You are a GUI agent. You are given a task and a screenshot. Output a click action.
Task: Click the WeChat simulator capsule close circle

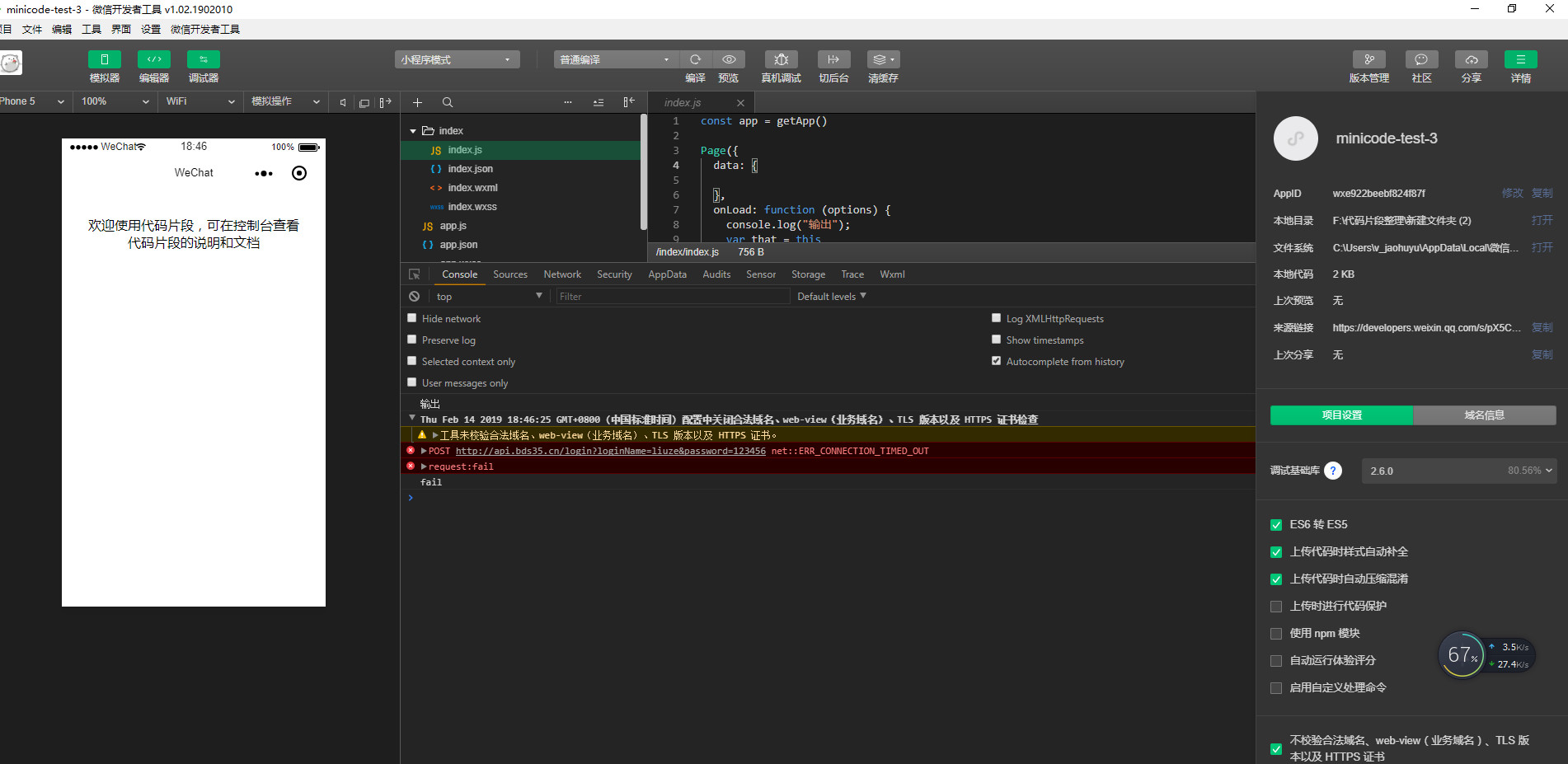tap(299, 173)
